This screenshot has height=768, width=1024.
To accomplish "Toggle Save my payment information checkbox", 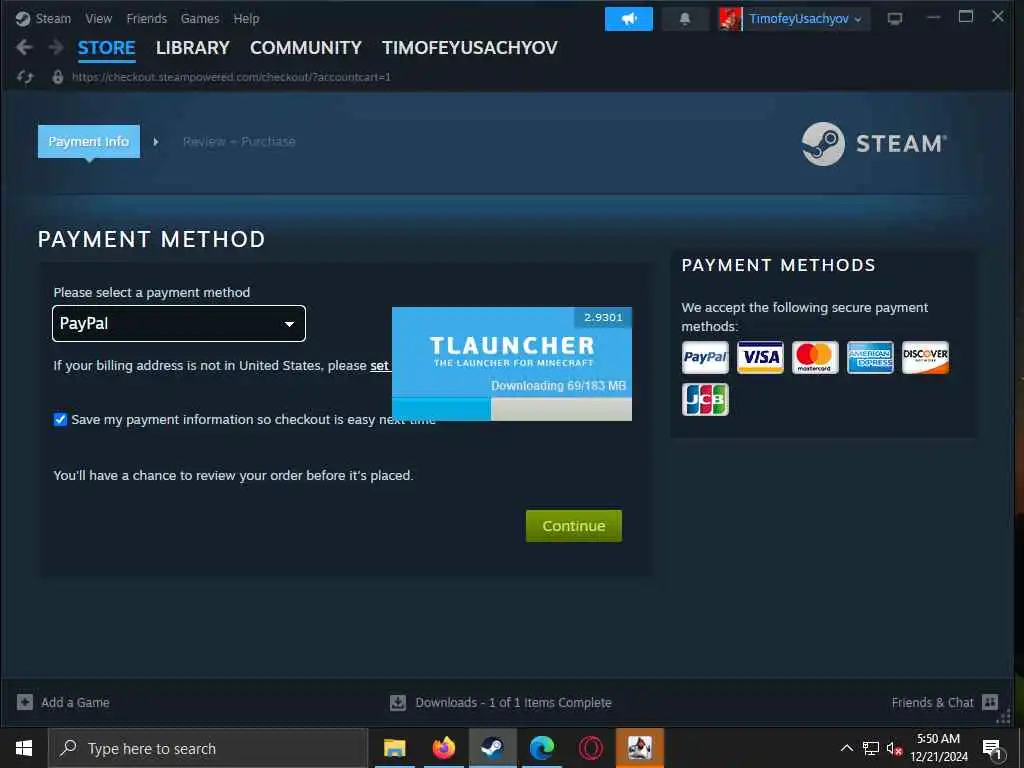I will coord(60,419).
